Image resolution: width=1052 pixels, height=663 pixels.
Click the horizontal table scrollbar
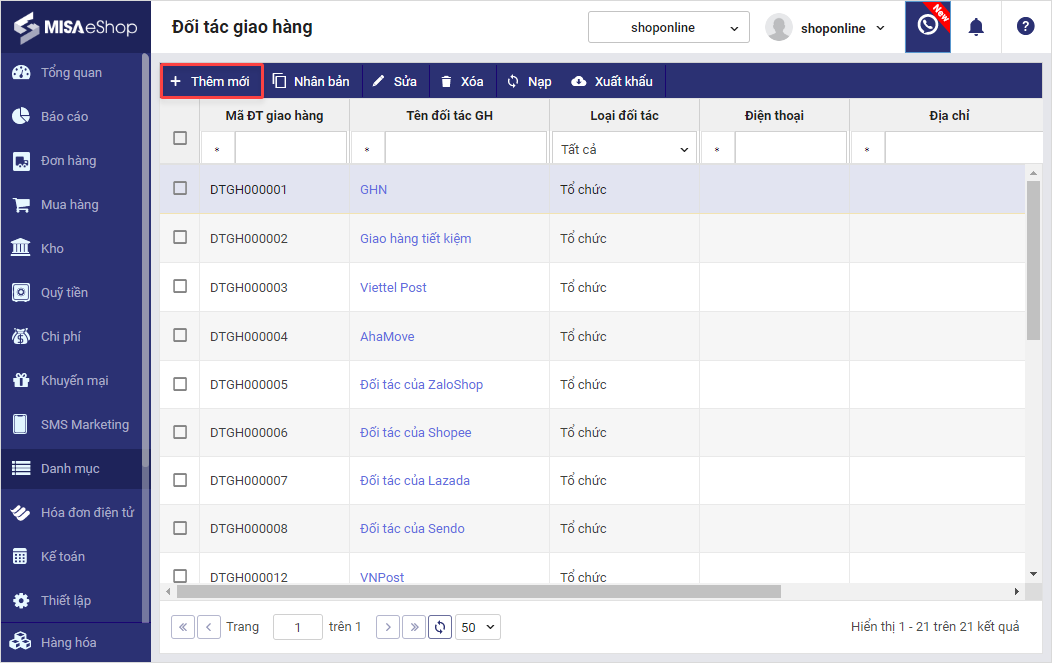click(x=480, y=591)
